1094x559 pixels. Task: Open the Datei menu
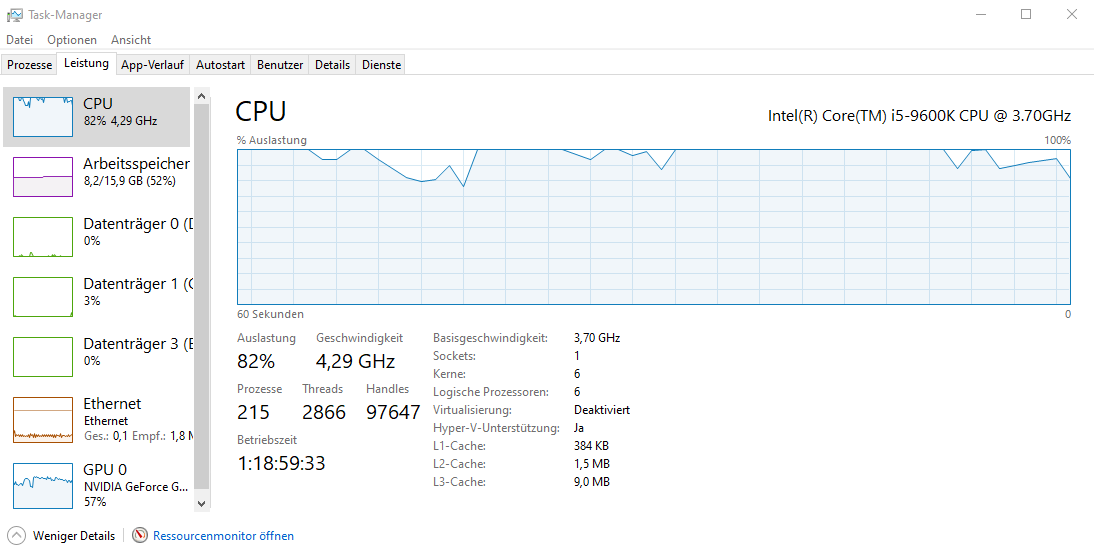tap(20, 40)
